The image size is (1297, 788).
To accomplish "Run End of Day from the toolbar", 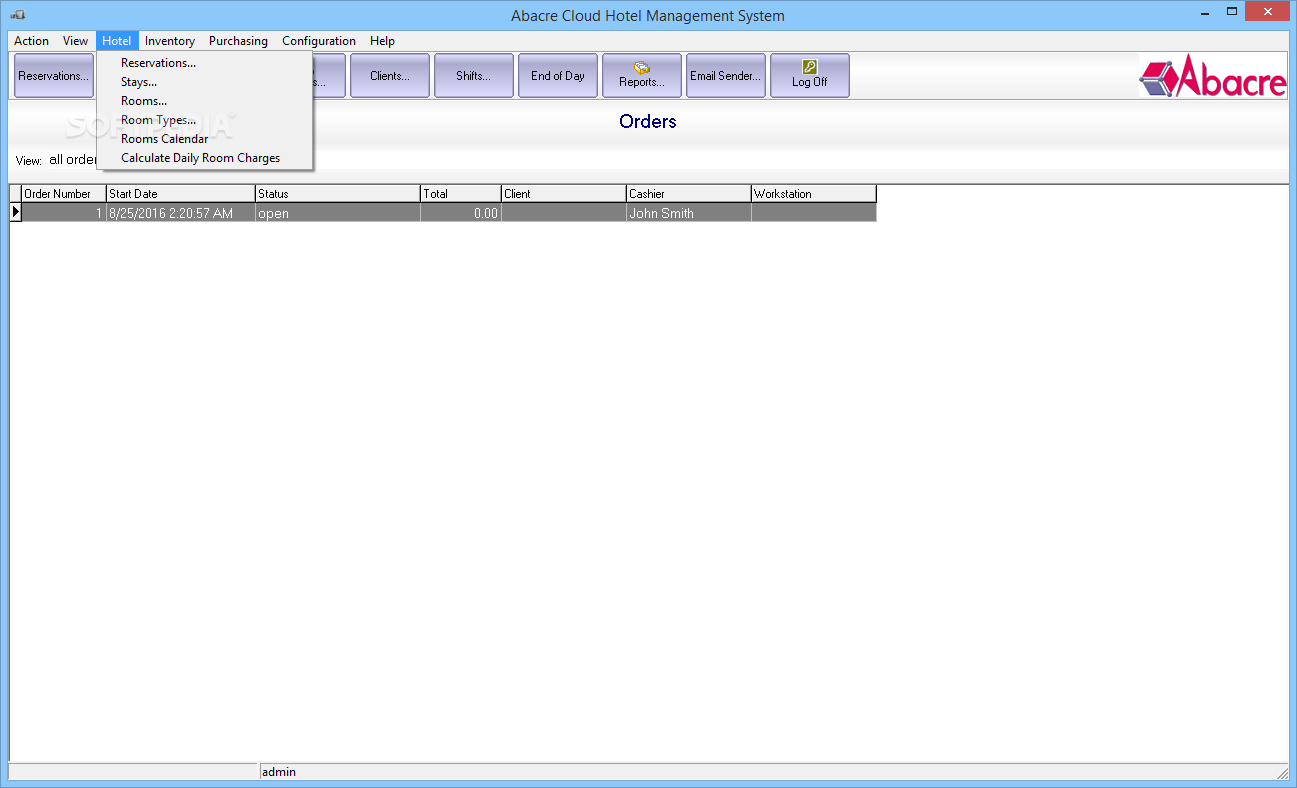I will [558, 76].
